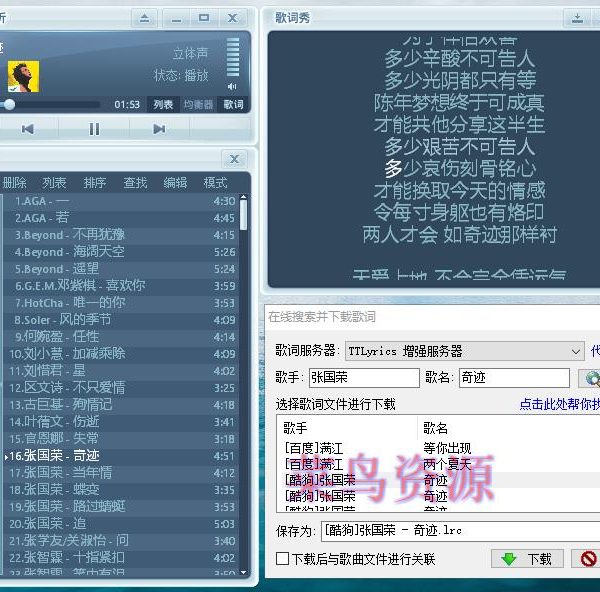
Task: Click the playback progress slider handle
Action: point(9,104)
